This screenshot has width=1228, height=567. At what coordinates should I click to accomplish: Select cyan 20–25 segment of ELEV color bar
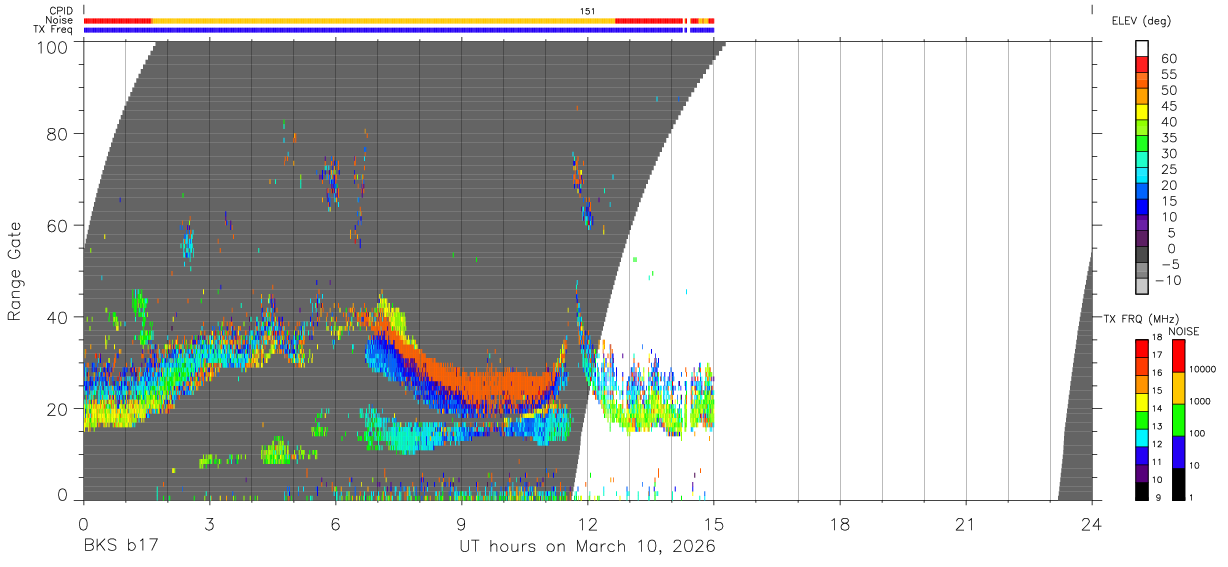pyautogui.click(x=1142, y=177)
